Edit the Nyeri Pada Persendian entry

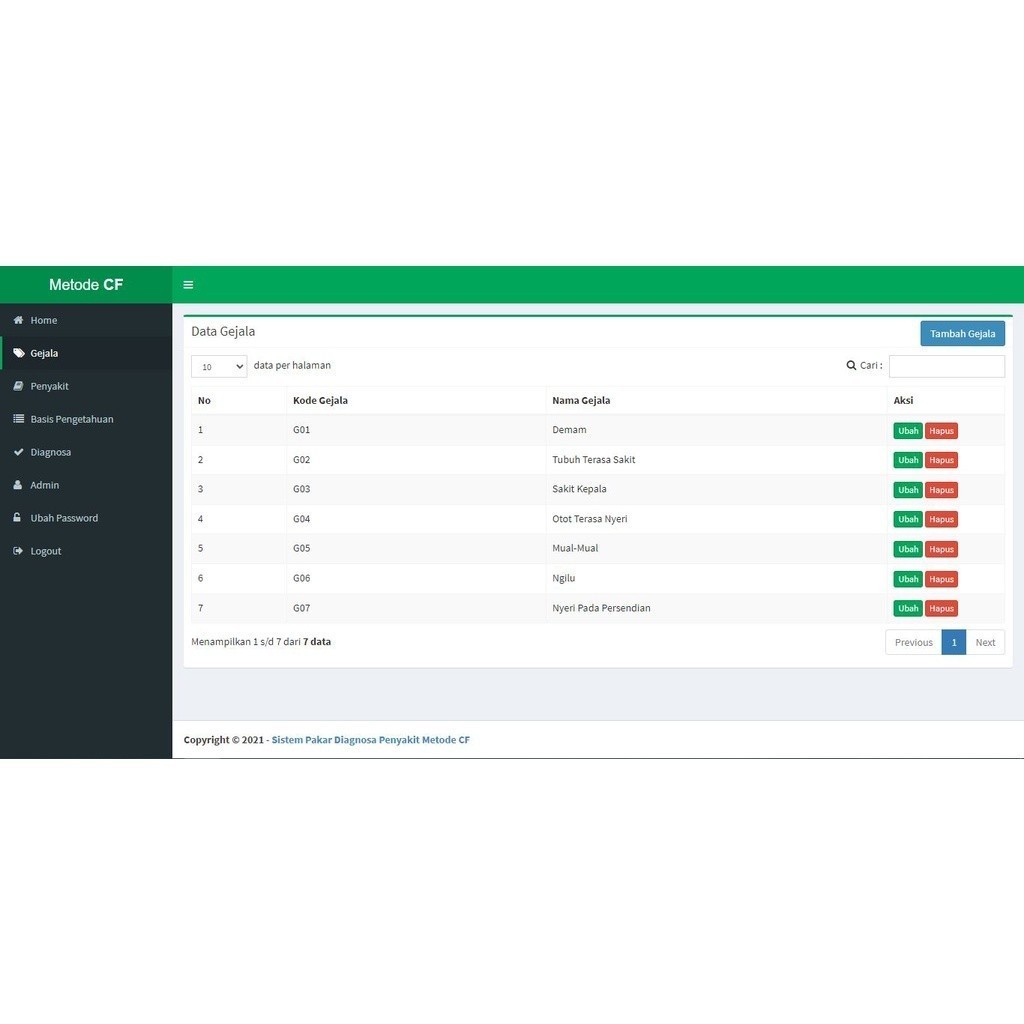coord(908,608)
